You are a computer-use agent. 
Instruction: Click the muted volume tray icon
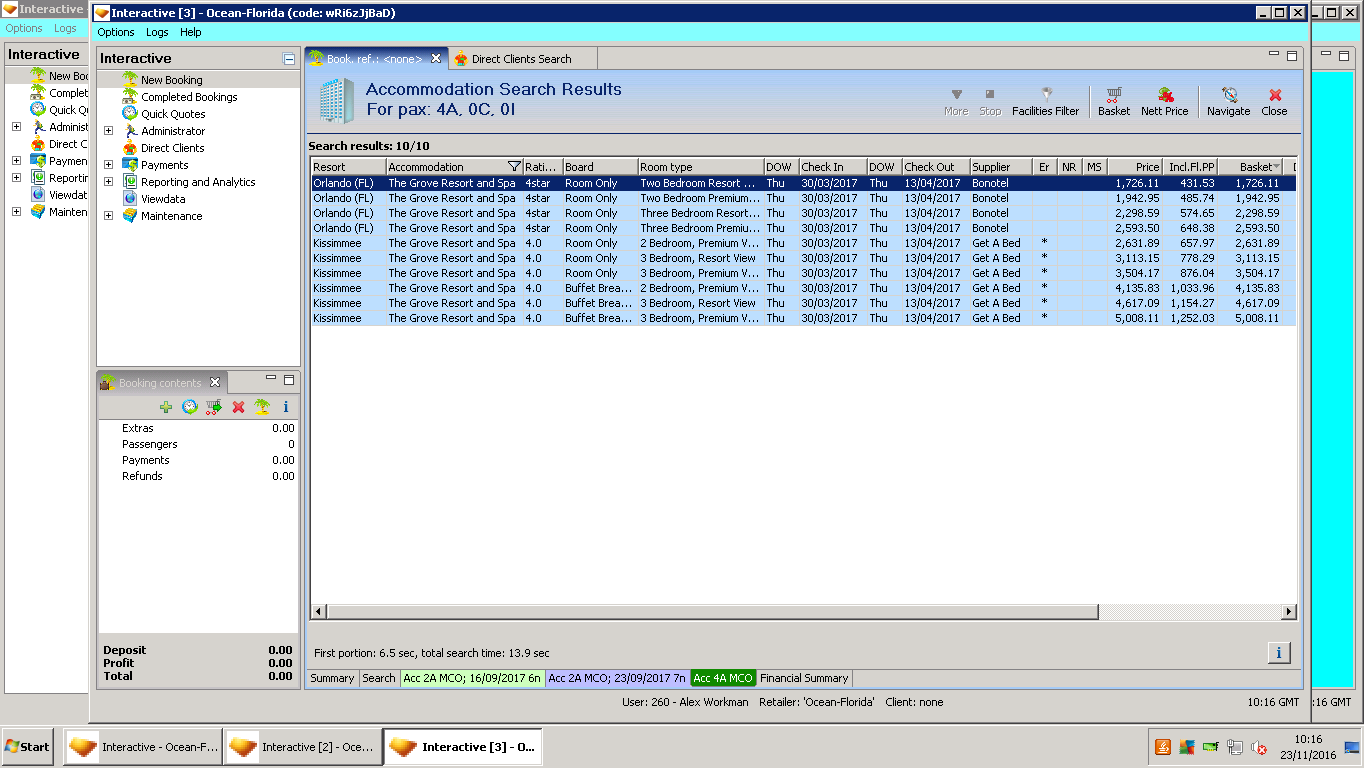(x=1259, y=747)
